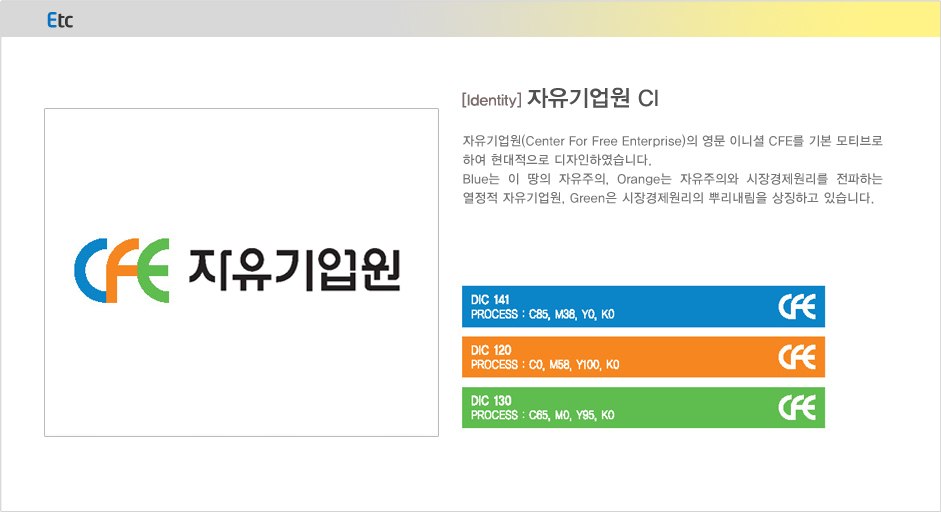Click the 자유기업원 CI heading
This screenshot has width=941, height=512.
click(593, 98)
